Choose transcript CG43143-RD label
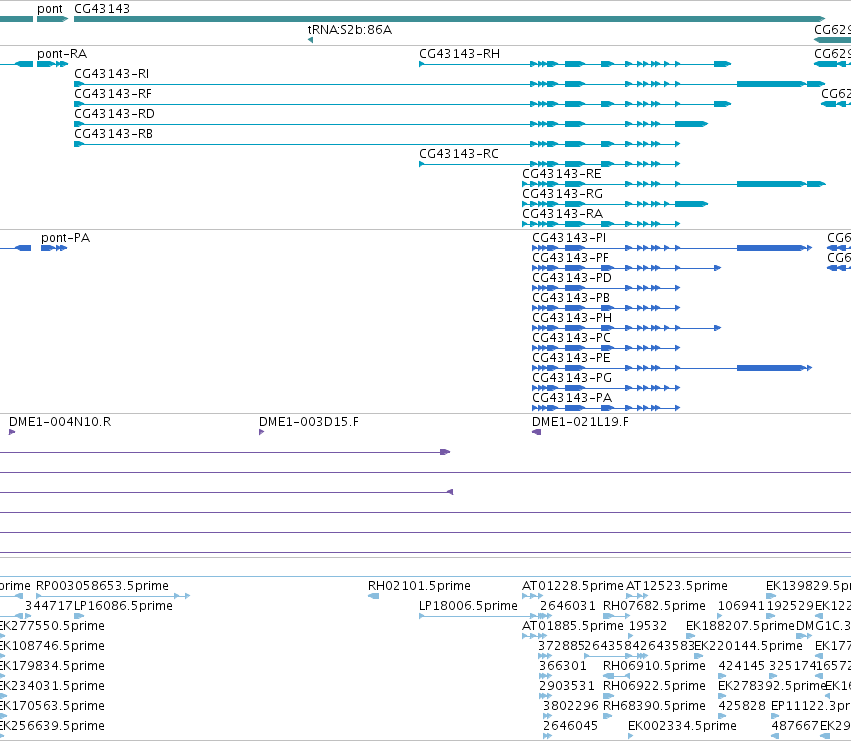This screenshot has height=741, width=851. [115, 114]
